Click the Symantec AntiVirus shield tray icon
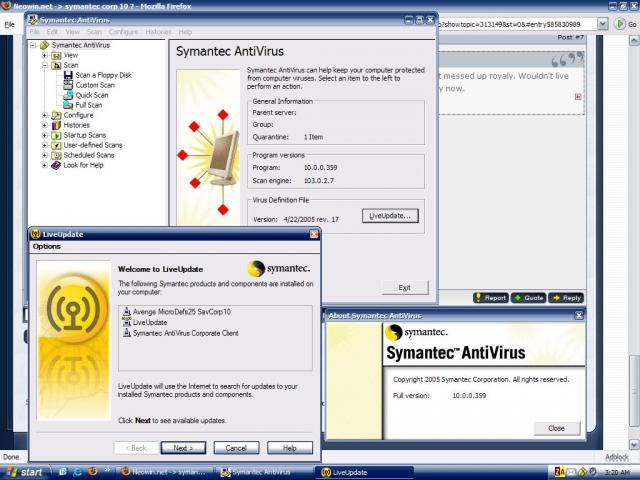This screenshot has width=640, height=480. coord(582,472)
